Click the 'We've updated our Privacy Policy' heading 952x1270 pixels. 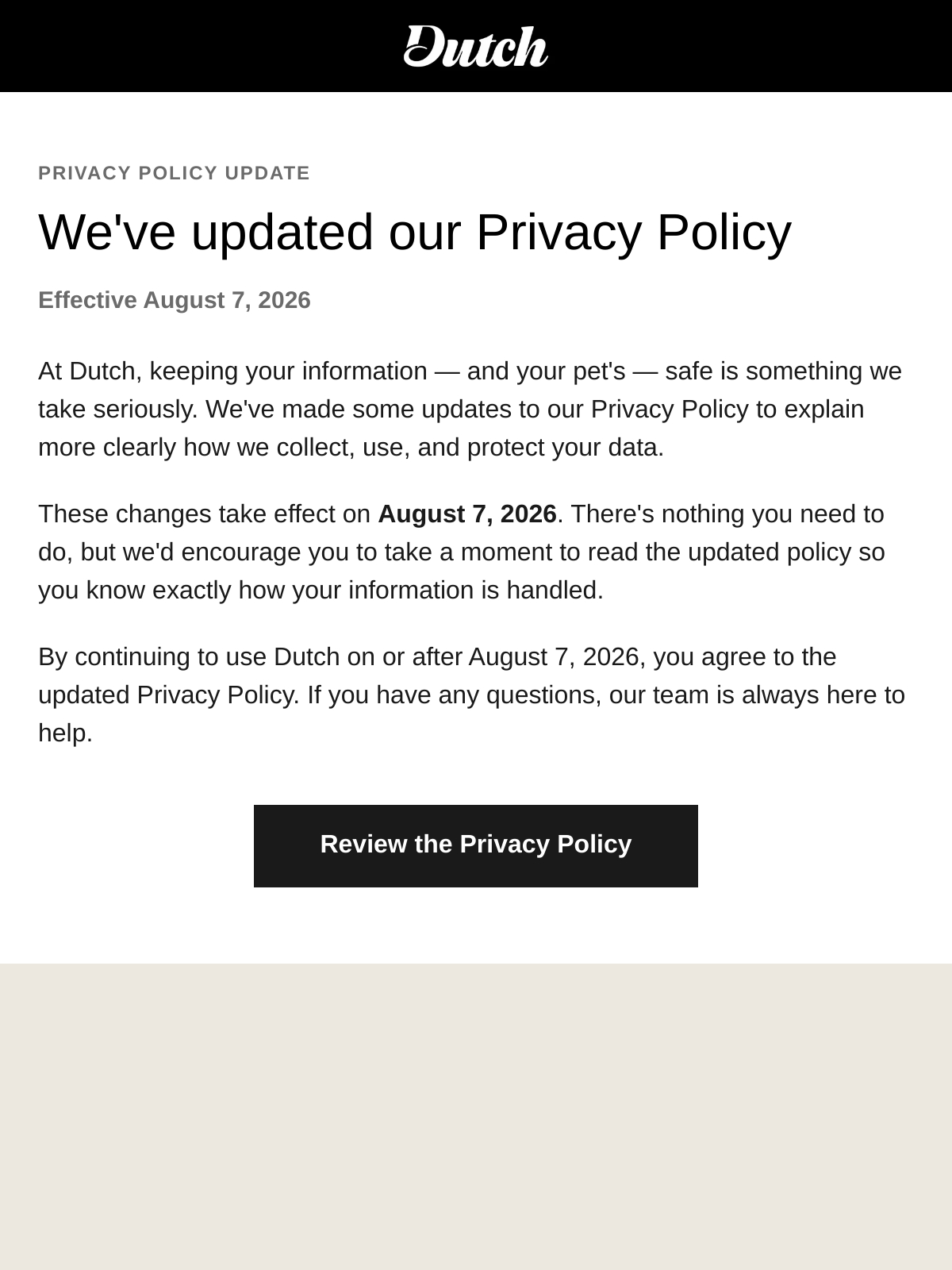point(415,233)
